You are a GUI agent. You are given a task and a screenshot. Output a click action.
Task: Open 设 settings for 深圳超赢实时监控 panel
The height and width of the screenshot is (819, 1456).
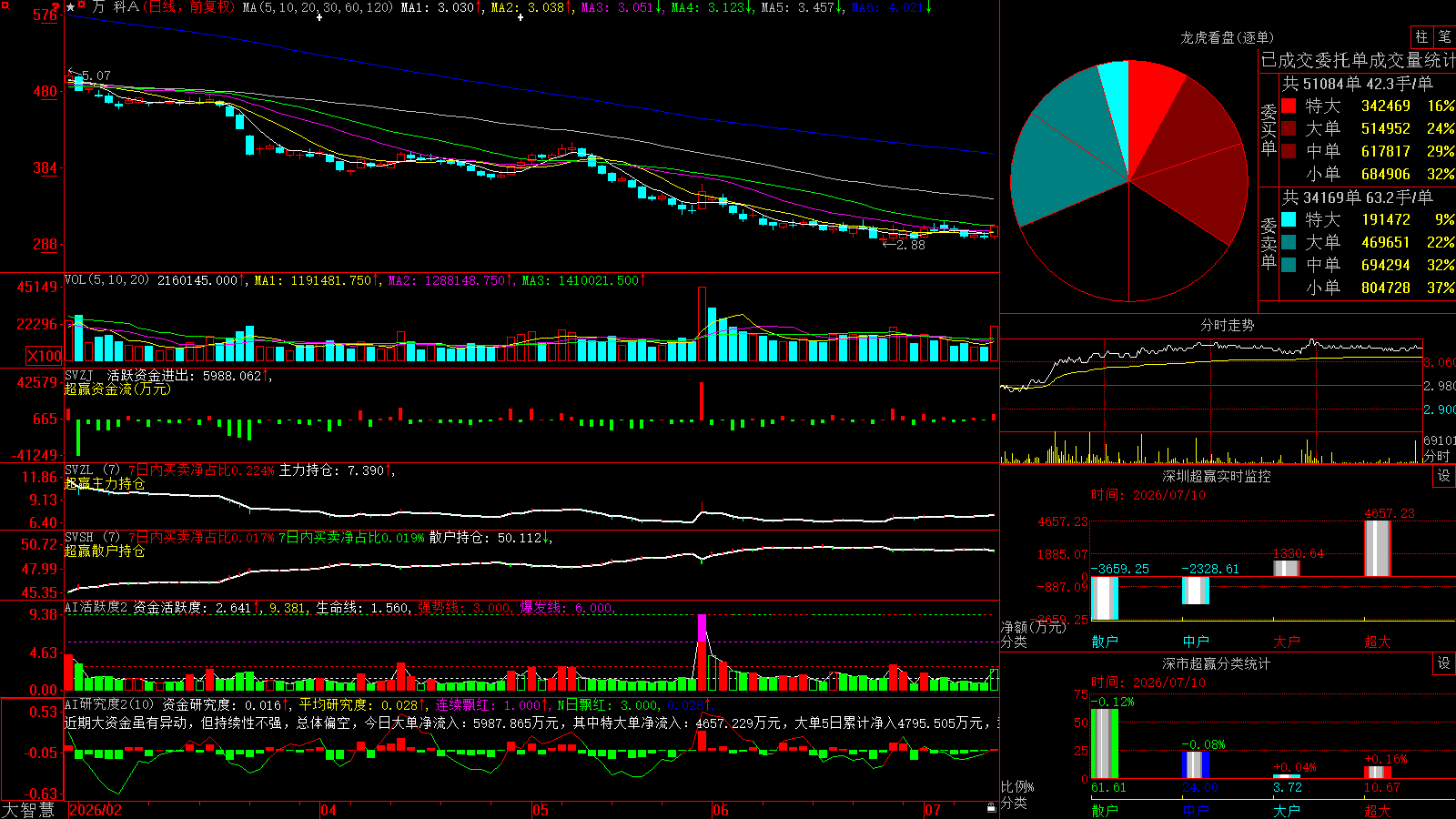[x=1443, y=476]
